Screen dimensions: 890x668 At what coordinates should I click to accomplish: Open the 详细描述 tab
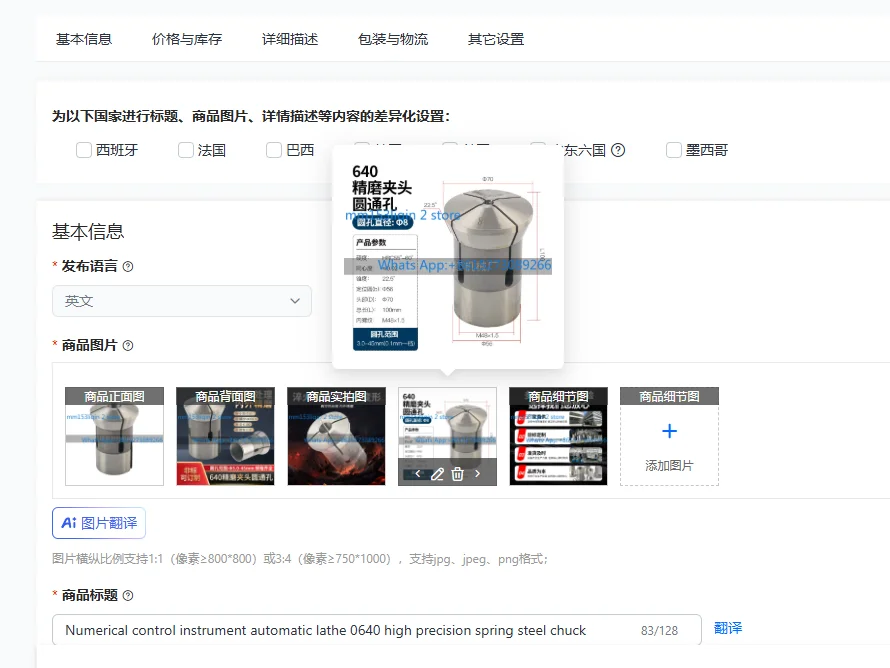coord(290,39)
